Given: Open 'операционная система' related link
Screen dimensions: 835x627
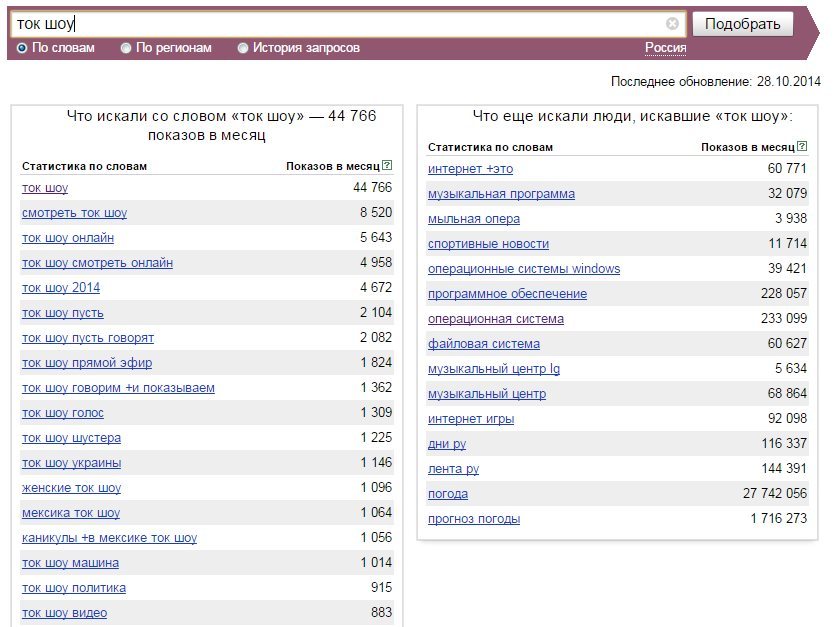Looking at the screenshot, I should 496,320.
